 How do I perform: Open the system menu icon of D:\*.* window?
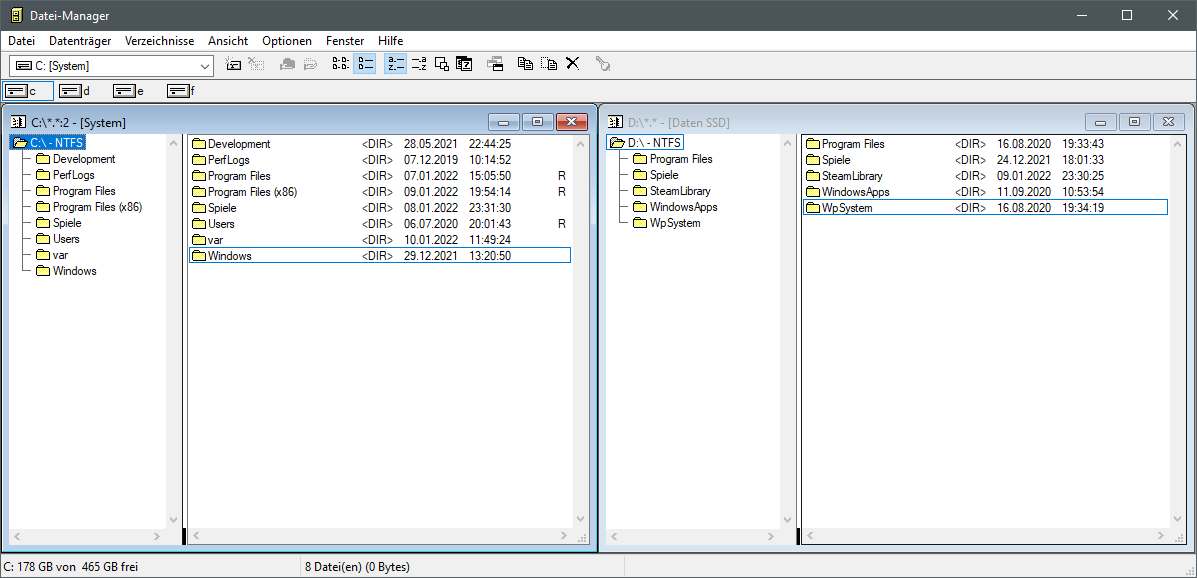coord(615,122)
